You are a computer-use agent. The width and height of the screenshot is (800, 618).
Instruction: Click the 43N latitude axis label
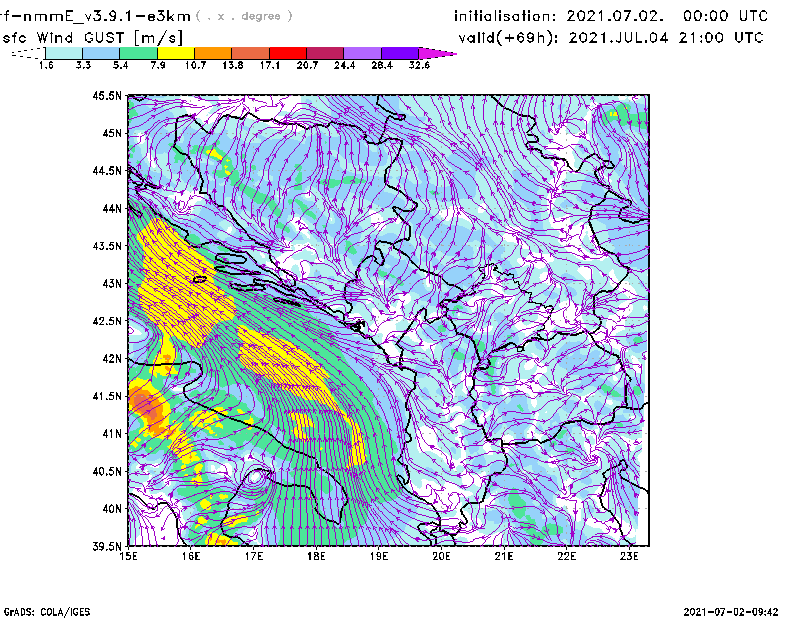(112, 283)
